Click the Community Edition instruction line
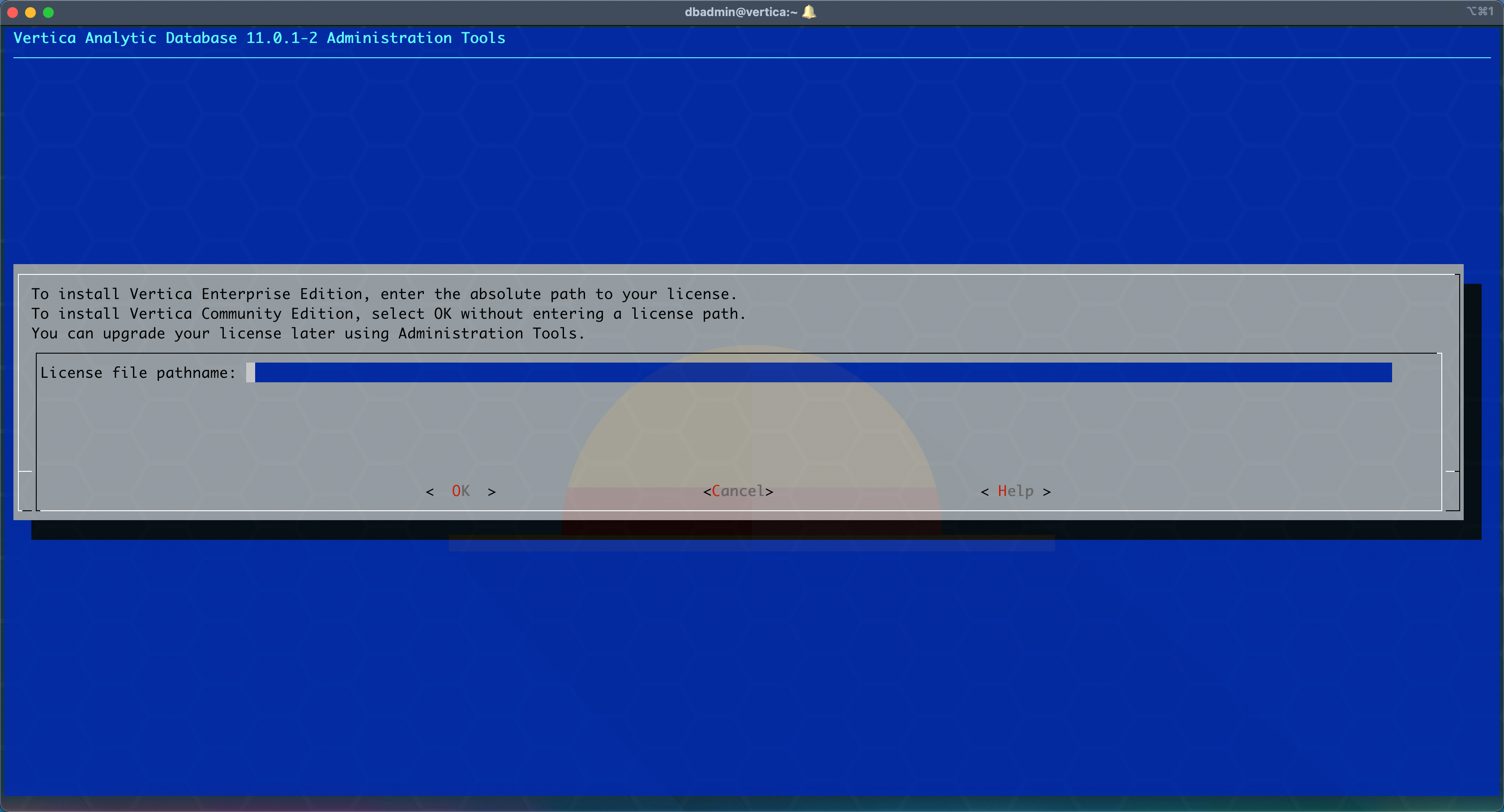The width and height of the screenshot is (1504, 812). (x=388, y=313)
